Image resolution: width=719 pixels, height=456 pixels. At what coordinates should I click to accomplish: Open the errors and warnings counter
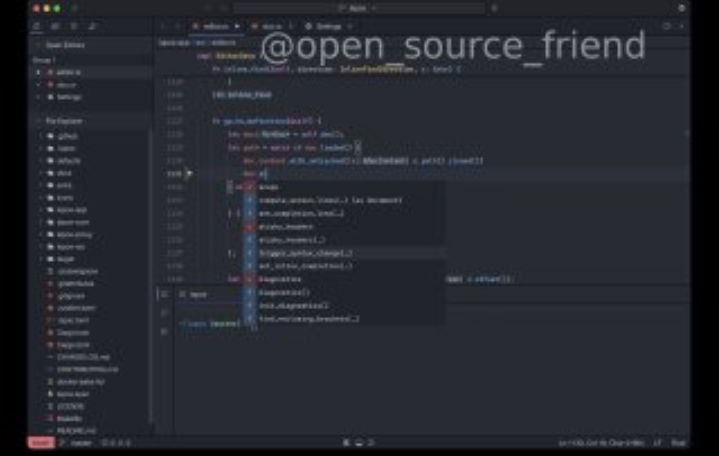[116, 443]
